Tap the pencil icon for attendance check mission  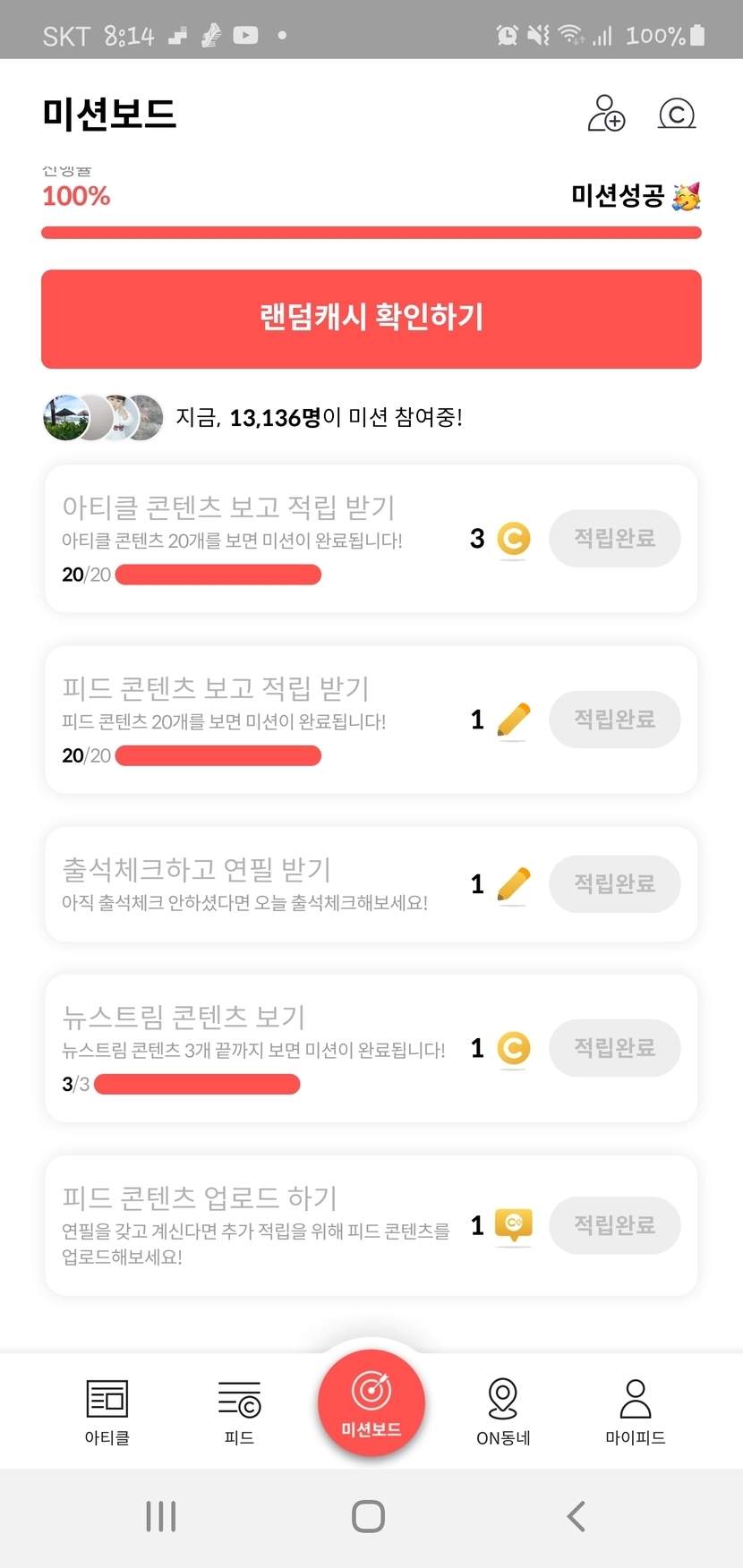513,884
